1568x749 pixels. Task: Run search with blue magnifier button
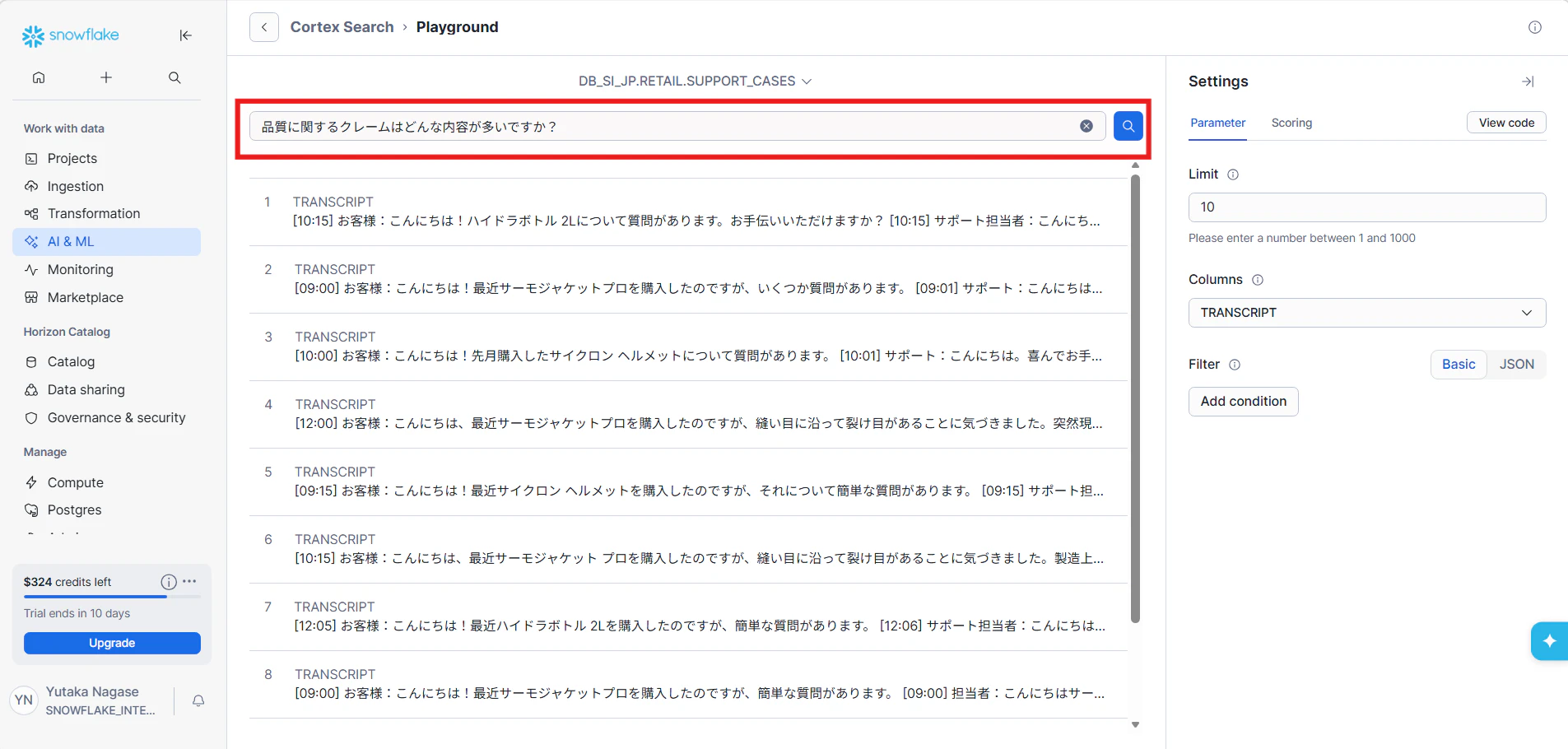[1128, 126]
